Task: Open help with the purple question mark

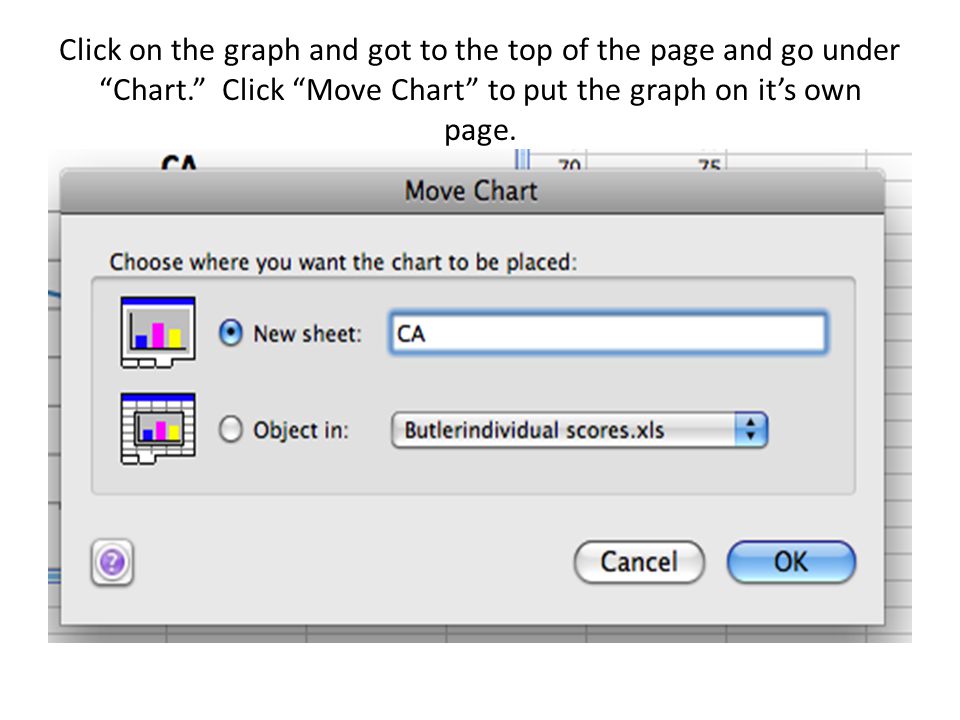Action: tap(112, 562)
